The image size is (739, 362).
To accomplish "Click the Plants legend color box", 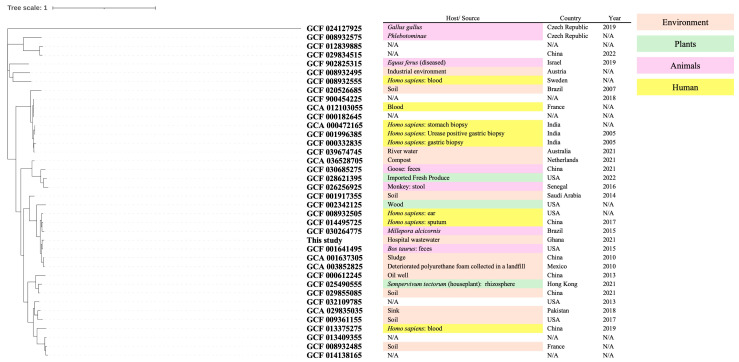I will [x=685, y=44].
